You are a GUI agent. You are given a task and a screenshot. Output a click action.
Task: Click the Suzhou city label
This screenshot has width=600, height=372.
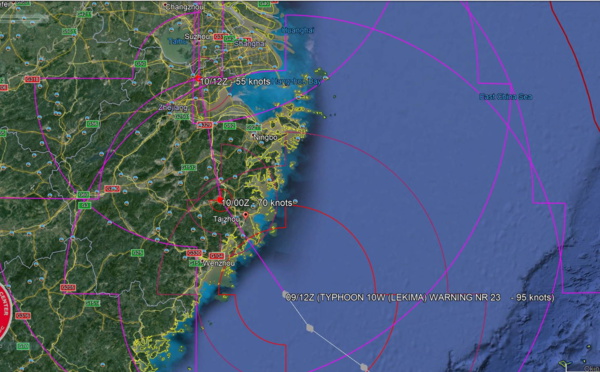[197, 37]
